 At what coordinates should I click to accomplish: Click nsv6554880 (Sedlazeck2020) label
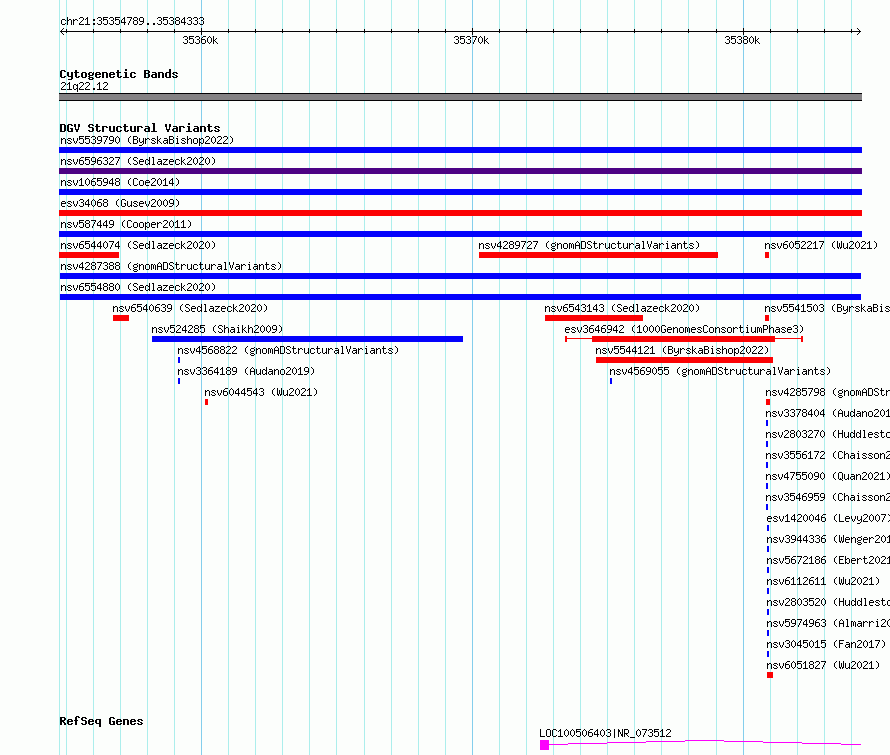click(138, 287)
